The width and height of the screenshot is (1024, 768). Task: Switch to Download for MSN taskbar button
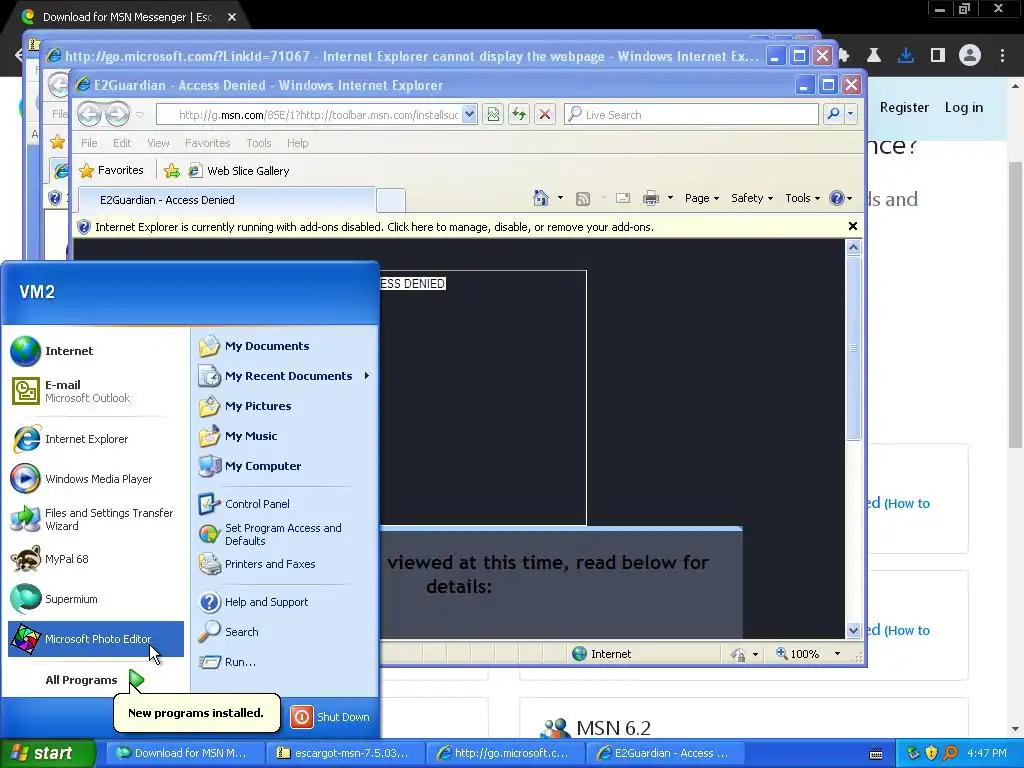(185, 753)
